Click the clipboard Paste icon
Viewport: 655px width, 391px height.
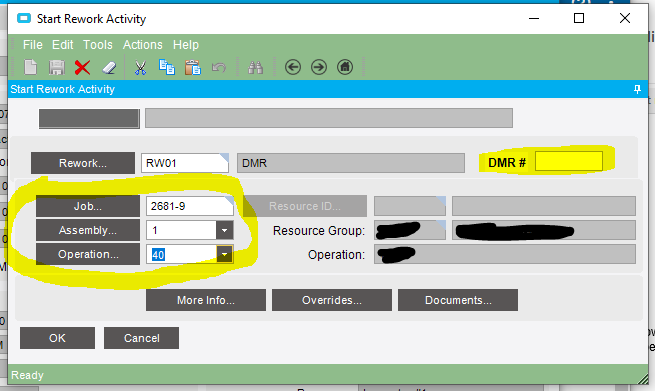pos(193,67)
